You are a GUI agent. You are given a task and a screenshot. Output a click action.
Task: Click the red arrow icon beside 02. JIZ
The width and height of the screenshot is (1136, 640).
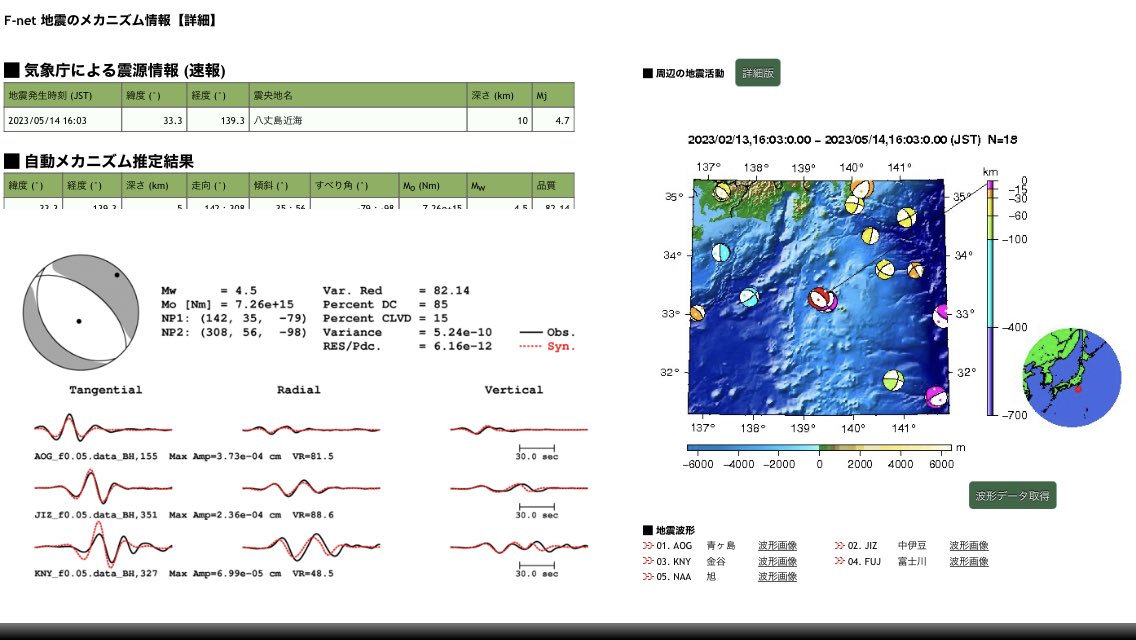[839, 546]
